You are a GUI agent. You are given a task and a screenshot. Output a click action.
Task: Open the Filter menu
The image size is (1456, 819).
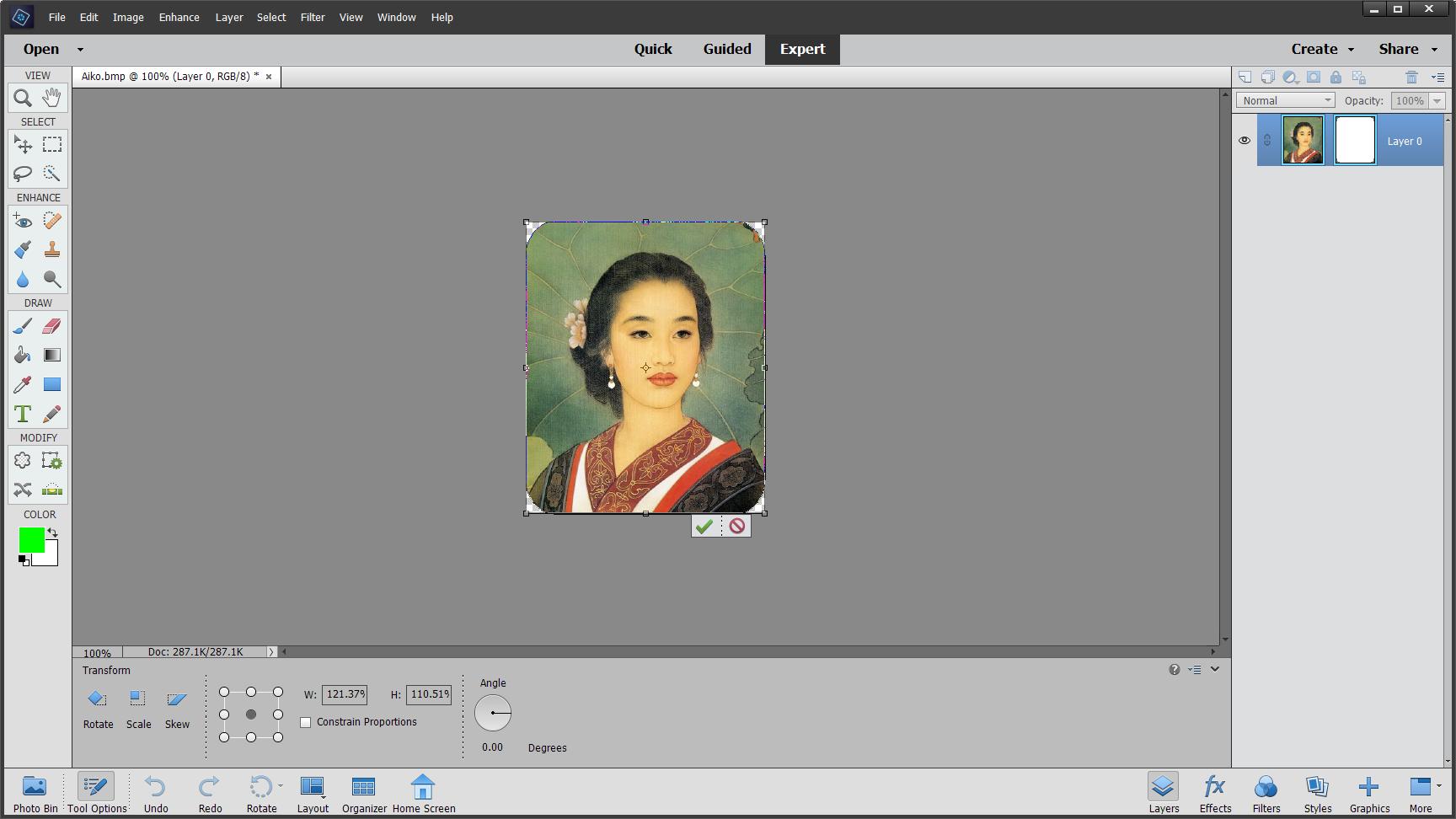(x=313, y=17)
